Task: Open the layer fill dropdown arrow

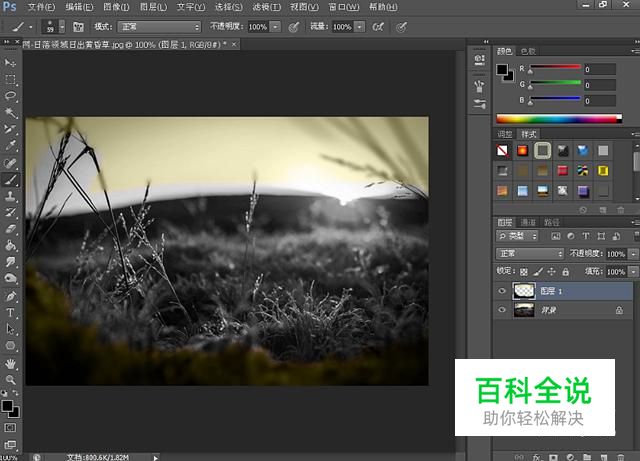Action: point(633,272)
